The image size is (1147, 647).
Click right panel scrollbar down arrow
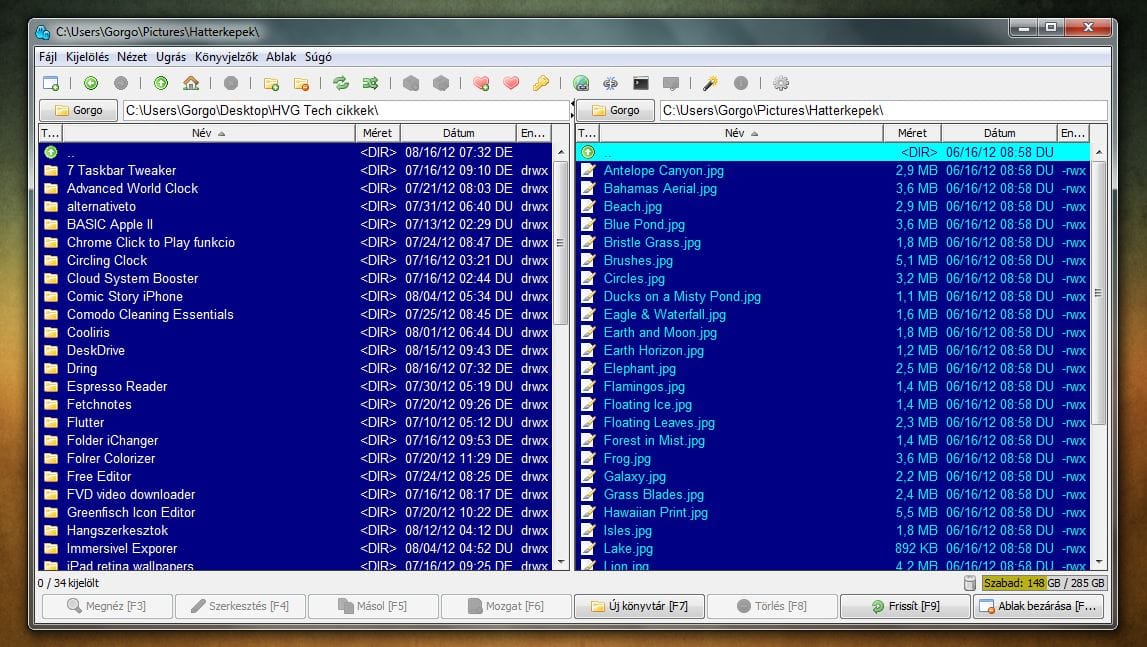pyautogui.click(x=1098, y=563)
